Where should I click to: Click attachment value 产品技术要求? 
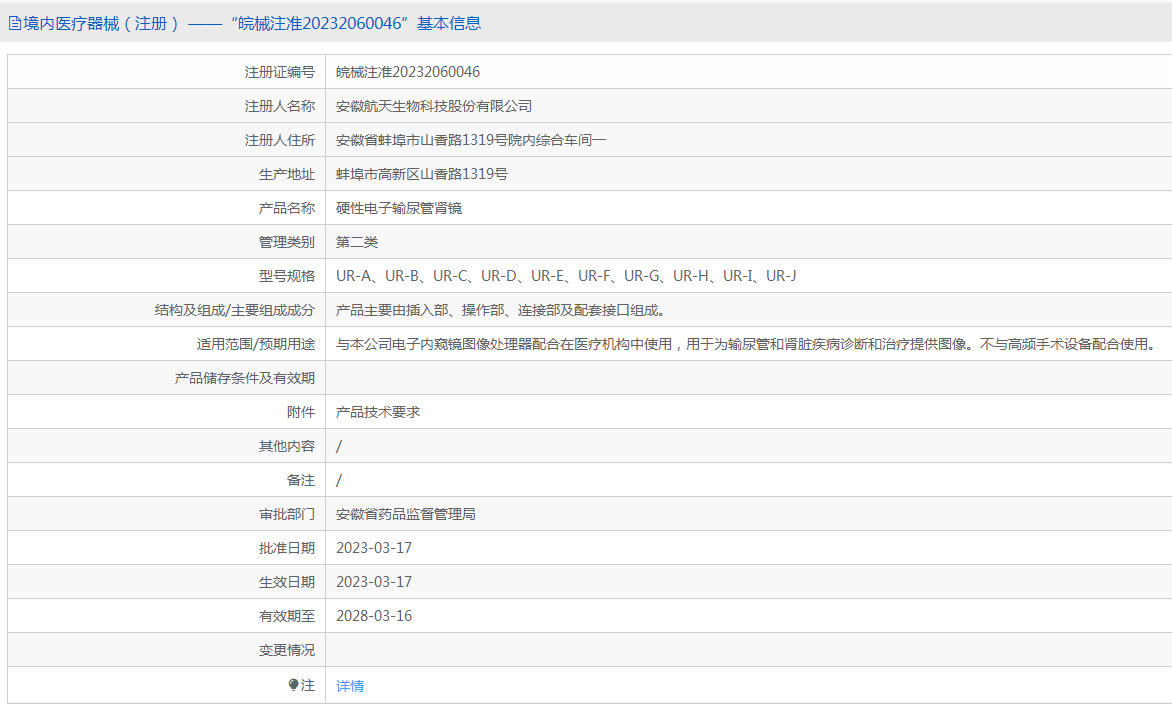pos(377,412)
